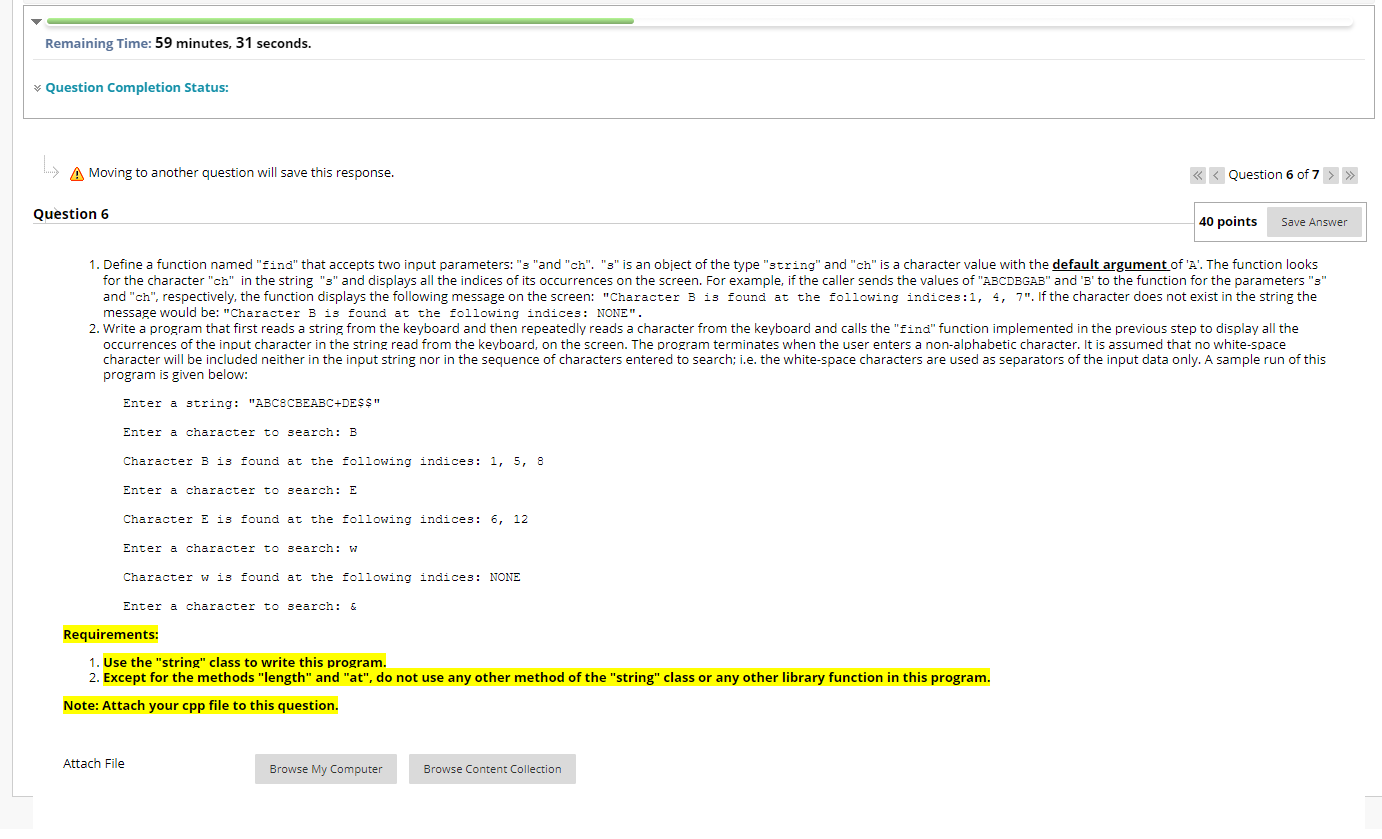This screenshot has width=1382, height=839.
Task: Click Browse My Computer button
Action: click(326, 769)
